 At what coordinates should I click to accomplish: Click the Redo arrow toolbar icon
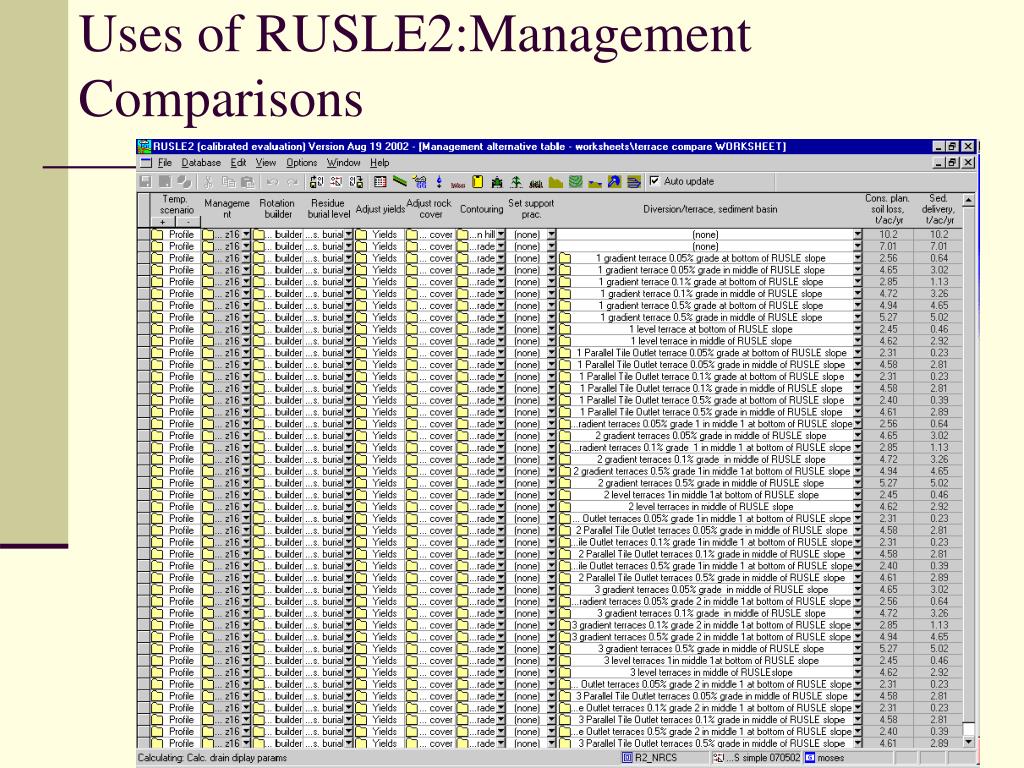[x=293, y=182]
